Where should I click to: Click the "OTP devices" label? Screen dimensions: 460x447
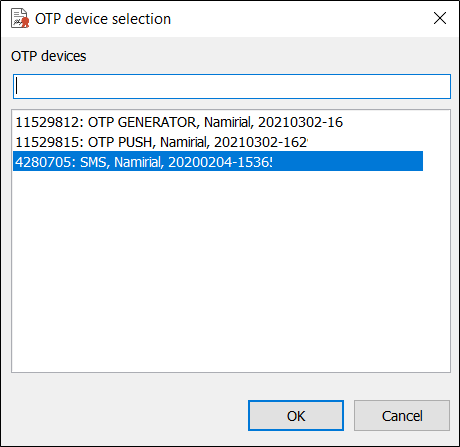(49, 56)
